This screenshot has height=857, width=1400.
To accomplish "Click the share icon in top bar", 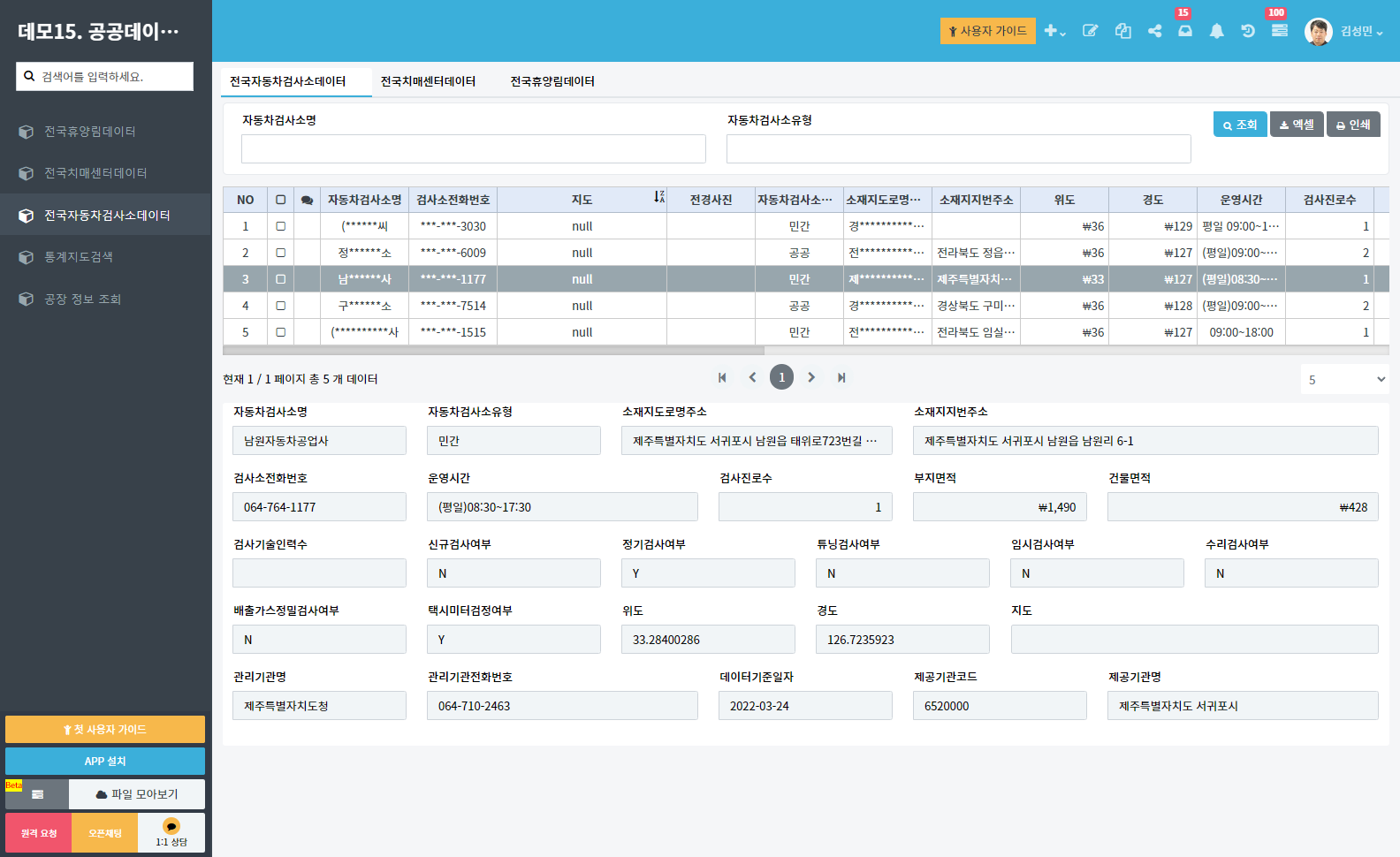I will pyautogui.click(x=1154, y=31).
